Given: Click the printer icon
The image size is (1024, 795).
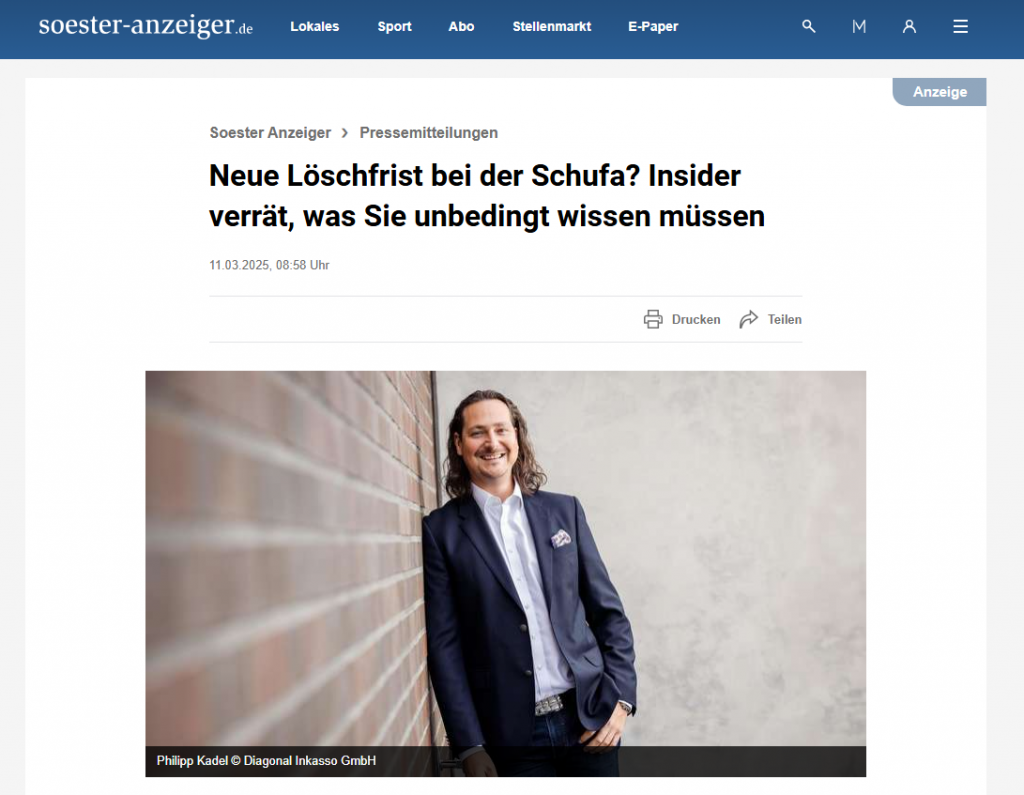Looking at the screenshot, I should click(652, 319).
